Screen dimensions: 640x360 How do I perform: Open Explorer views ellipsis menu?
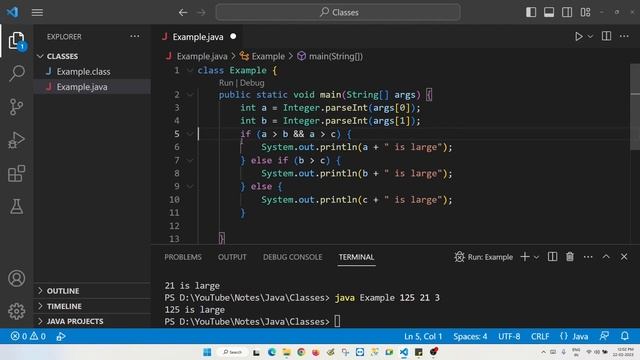[135, 36]
